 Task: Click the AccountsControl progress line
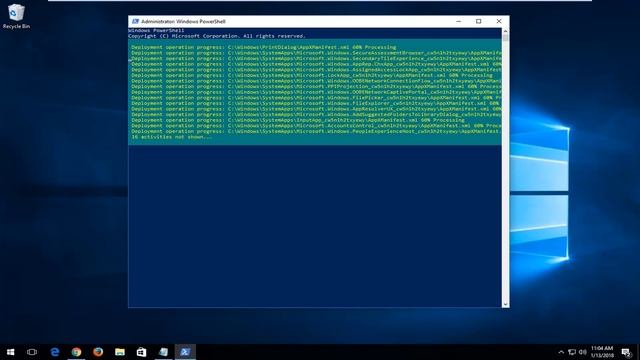click(316, 126)
